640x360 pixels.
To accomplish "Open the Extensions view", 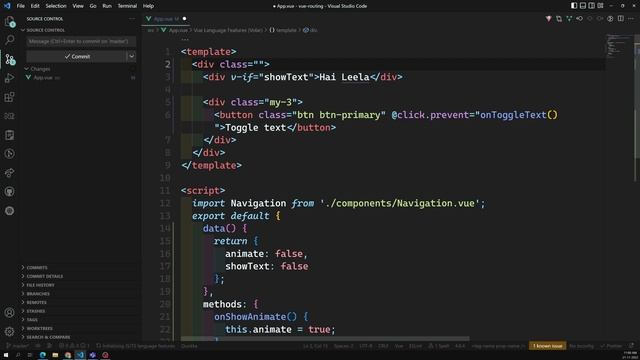I will coord(10,97).
